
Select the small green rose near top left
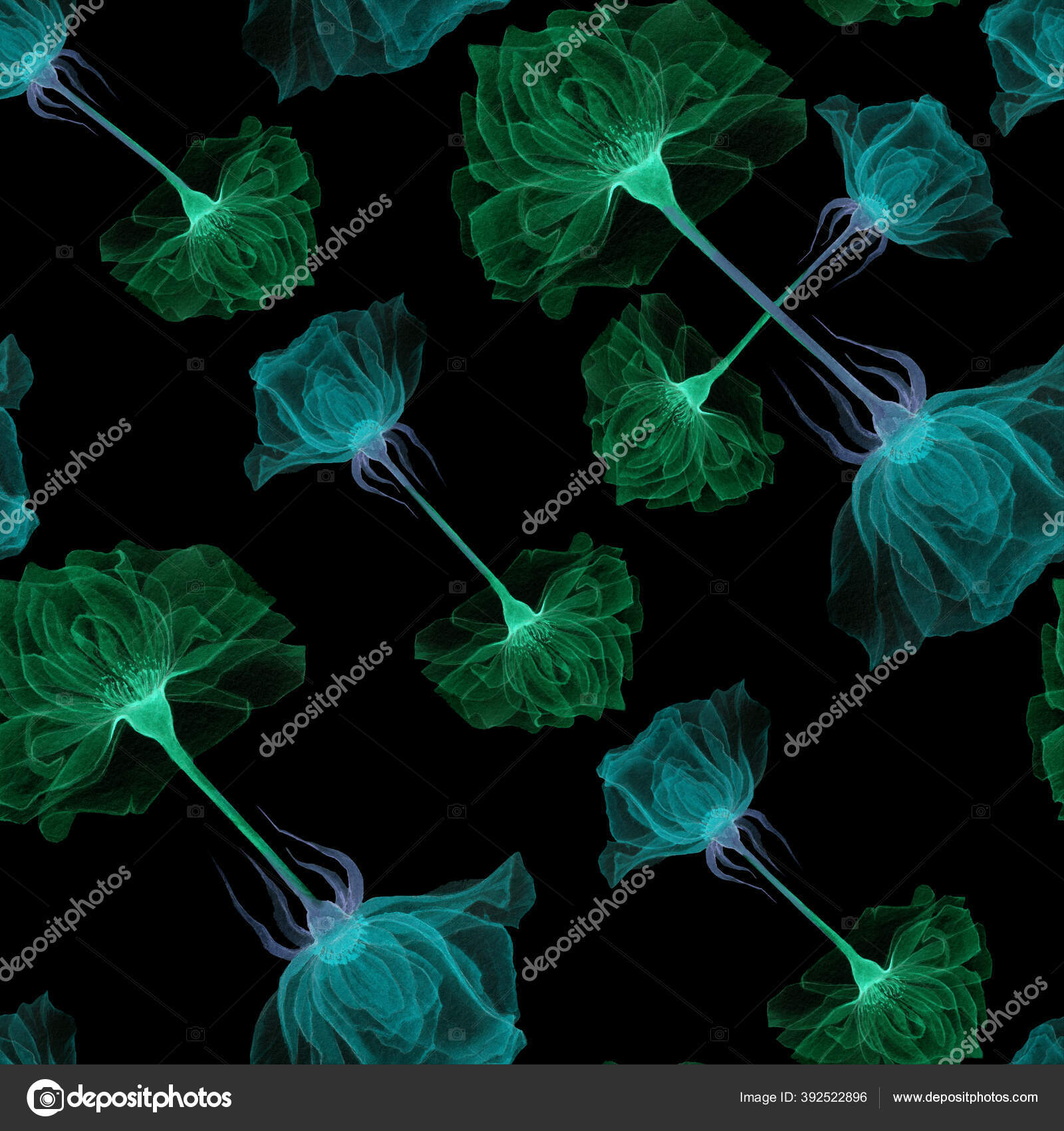[x=213, y=220]
